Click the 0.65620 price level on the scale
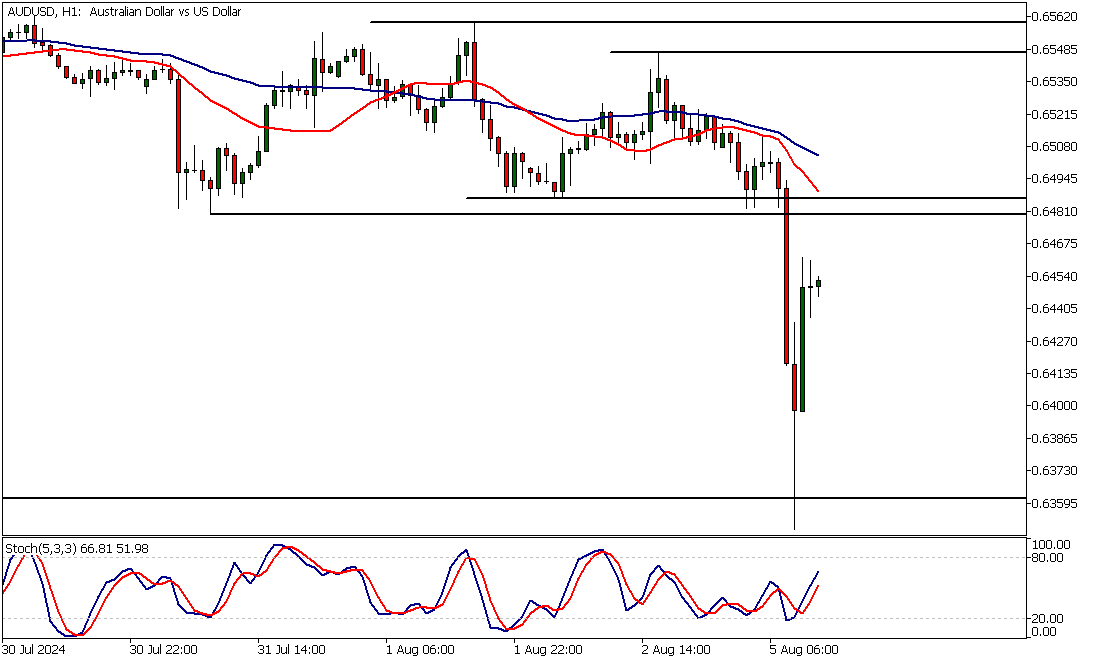 pyautogui.click(x=1055, y=17)
